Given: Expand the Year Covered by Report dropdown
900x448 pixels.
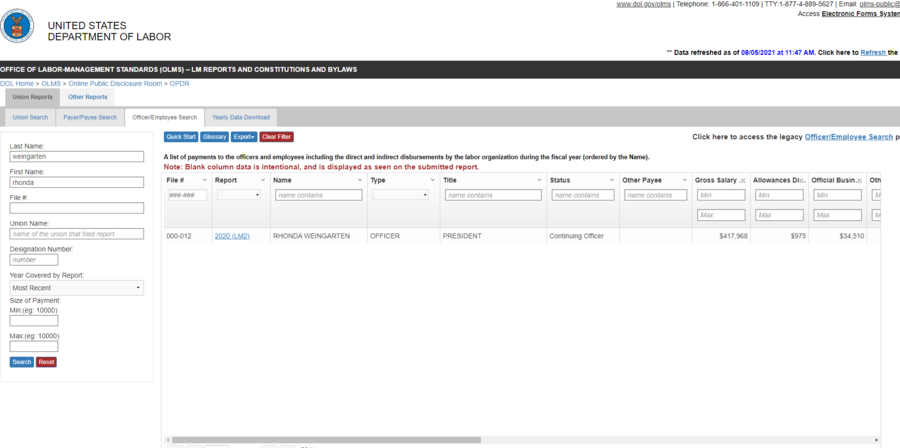Looking at the screenshot, I should 77,288.
